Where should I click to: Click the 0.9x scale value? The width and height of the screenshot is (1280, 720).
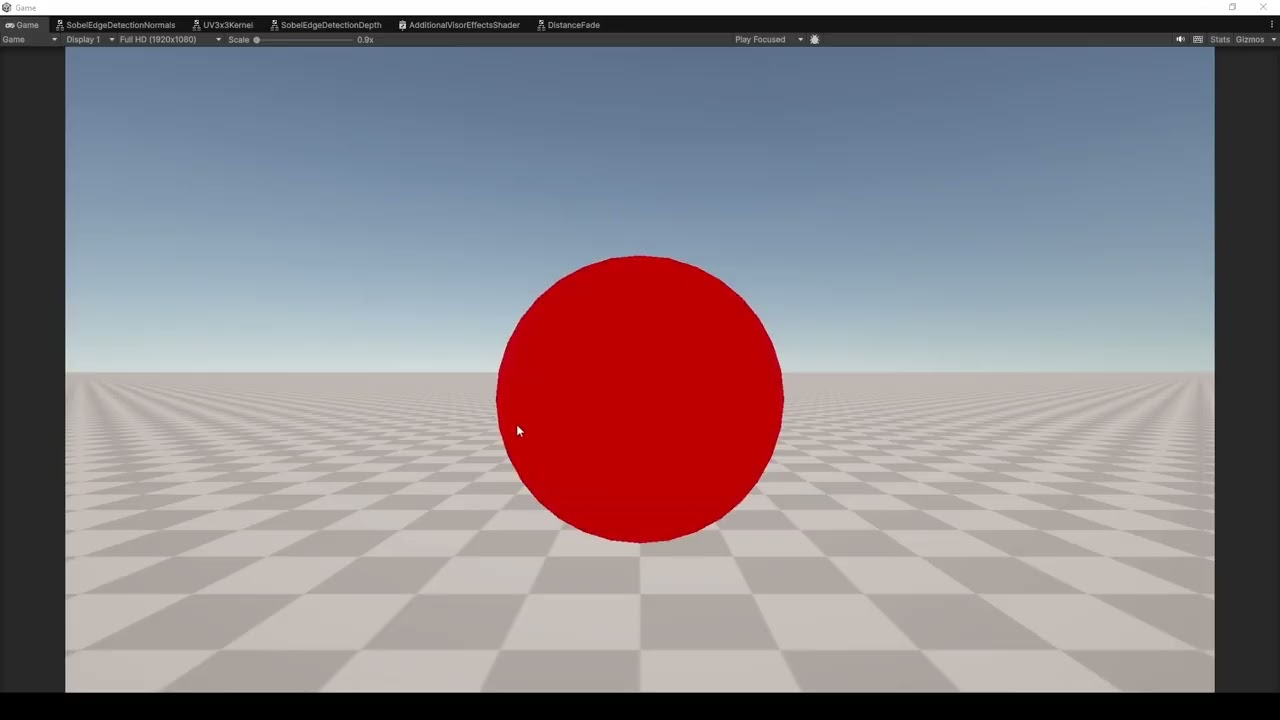365,40
